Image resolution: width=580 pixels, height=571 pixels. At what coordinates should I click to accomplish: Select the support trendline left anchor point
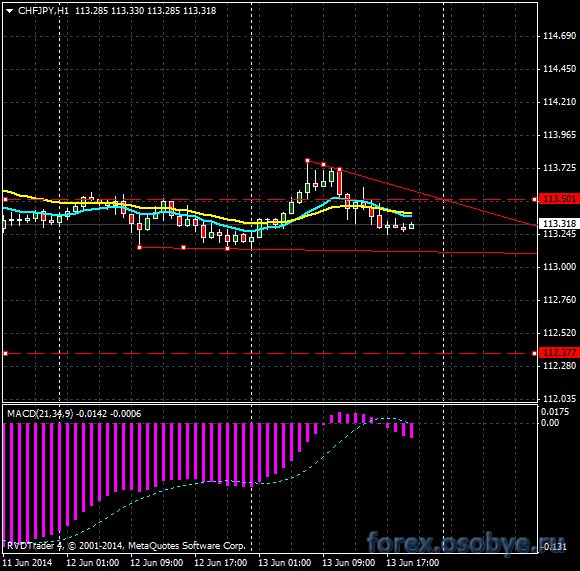click(x=139, y=247)
